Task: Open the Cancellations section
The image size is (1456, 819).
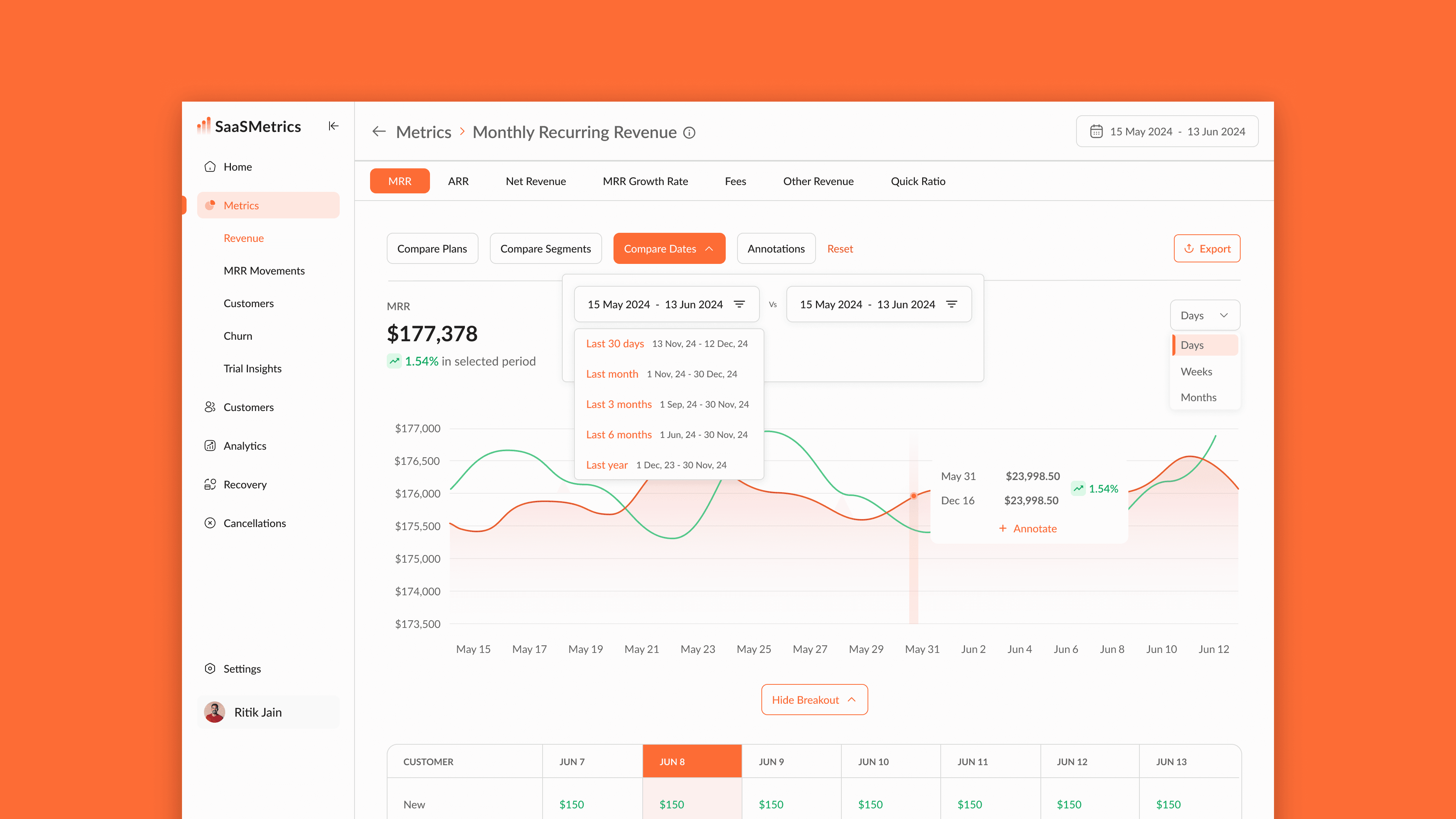Action: click(x=254, y=523)
